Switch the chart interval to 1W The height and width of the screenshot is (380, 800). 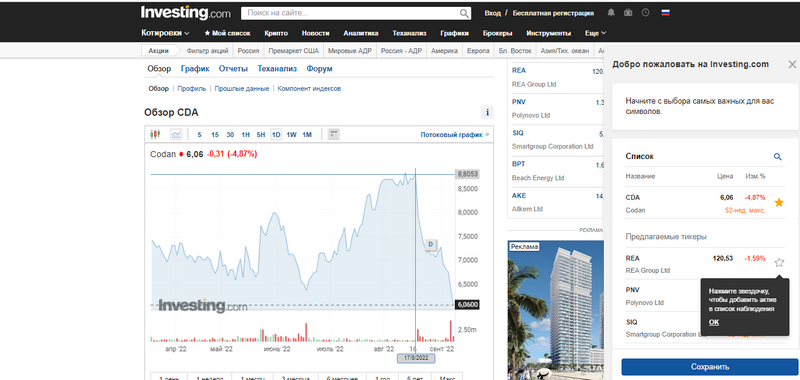[x=291, y=135]
